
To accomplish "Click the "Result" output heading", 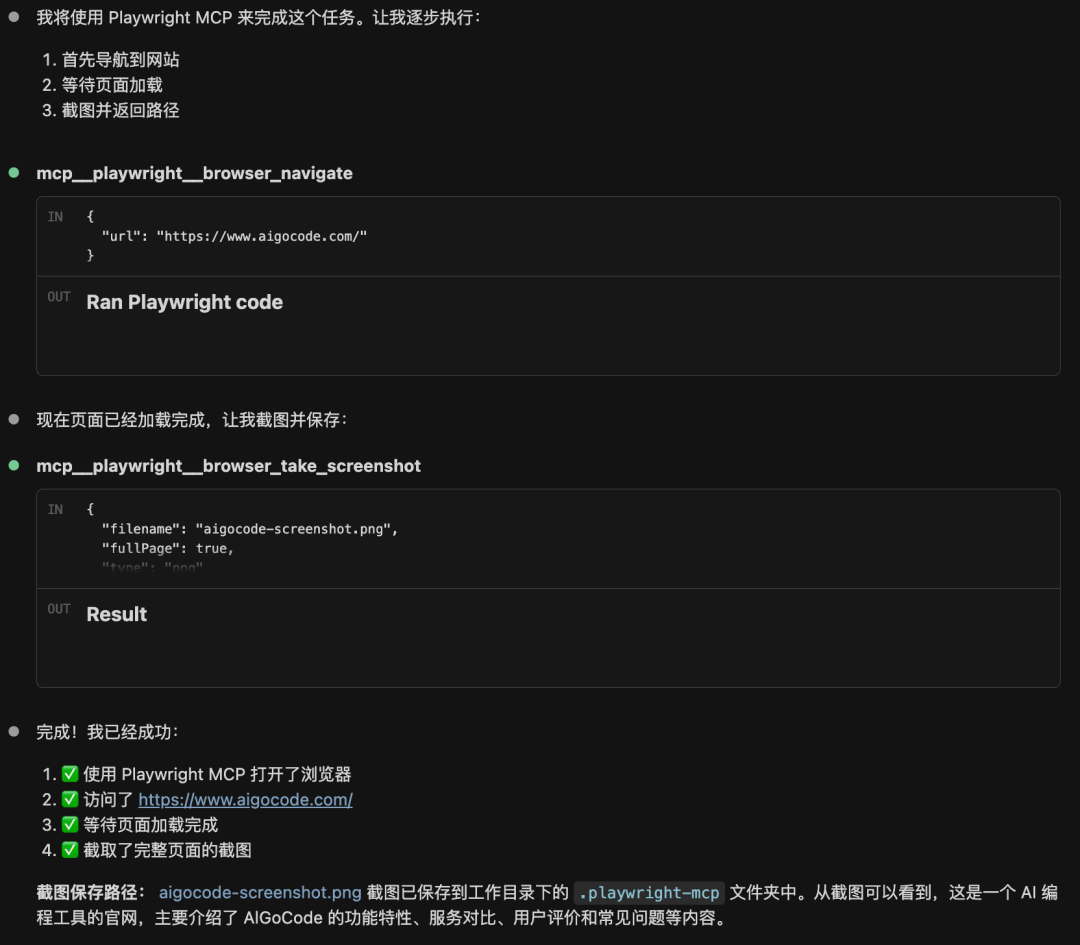I will click(116, 614).
